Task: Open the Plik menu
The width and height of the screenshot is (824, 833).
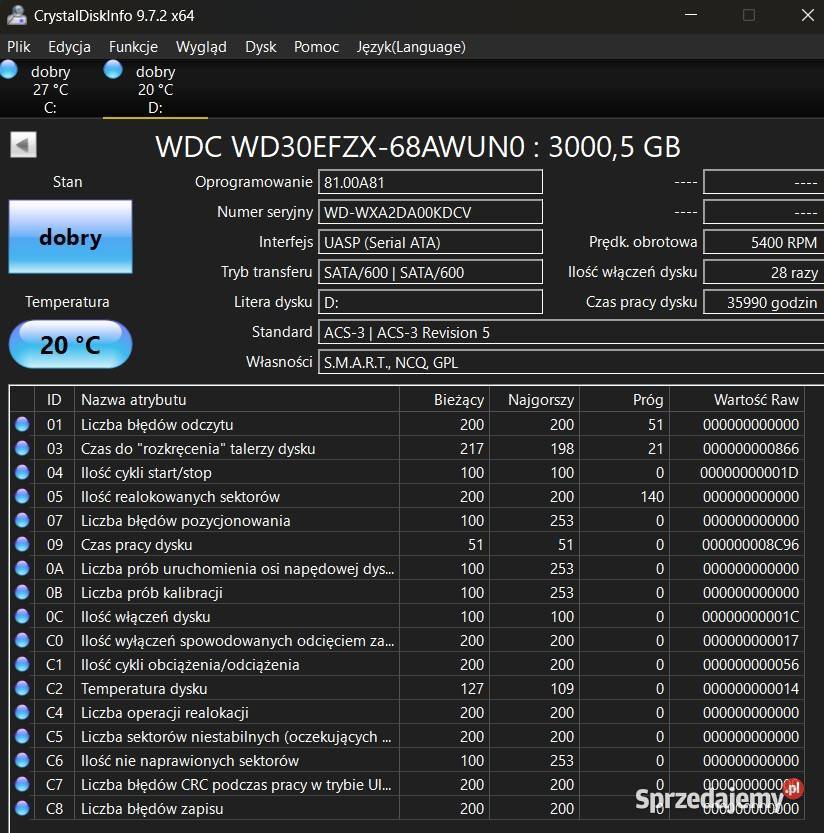Action: point(19,47)
